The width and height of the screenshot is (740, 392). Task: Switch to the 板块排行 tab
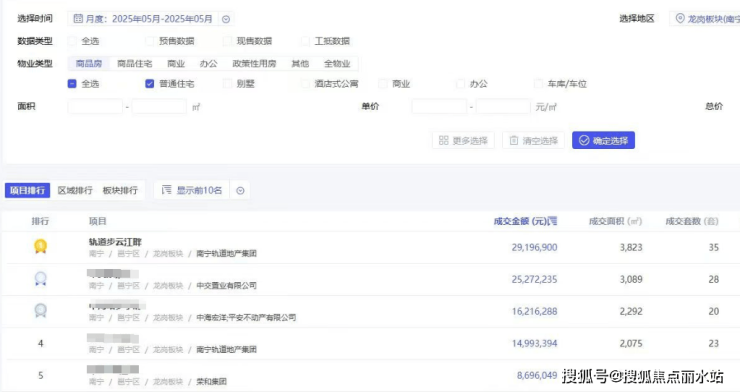120,191
